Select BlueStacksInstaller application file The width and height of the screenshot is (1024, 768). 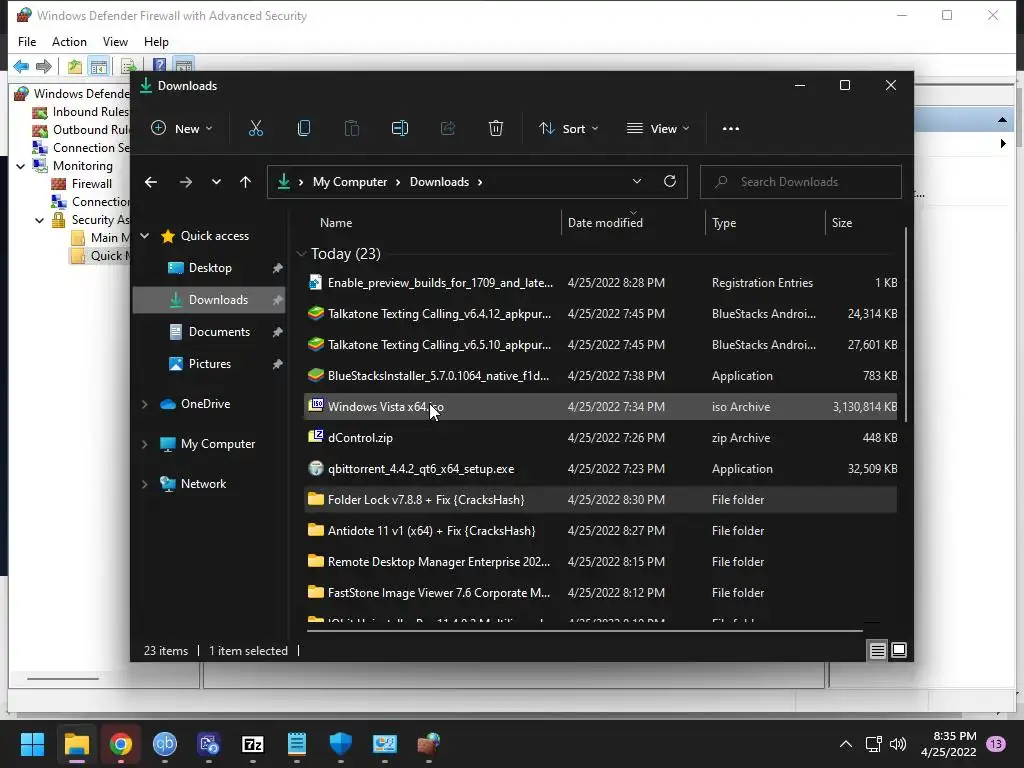pos(601,376)
